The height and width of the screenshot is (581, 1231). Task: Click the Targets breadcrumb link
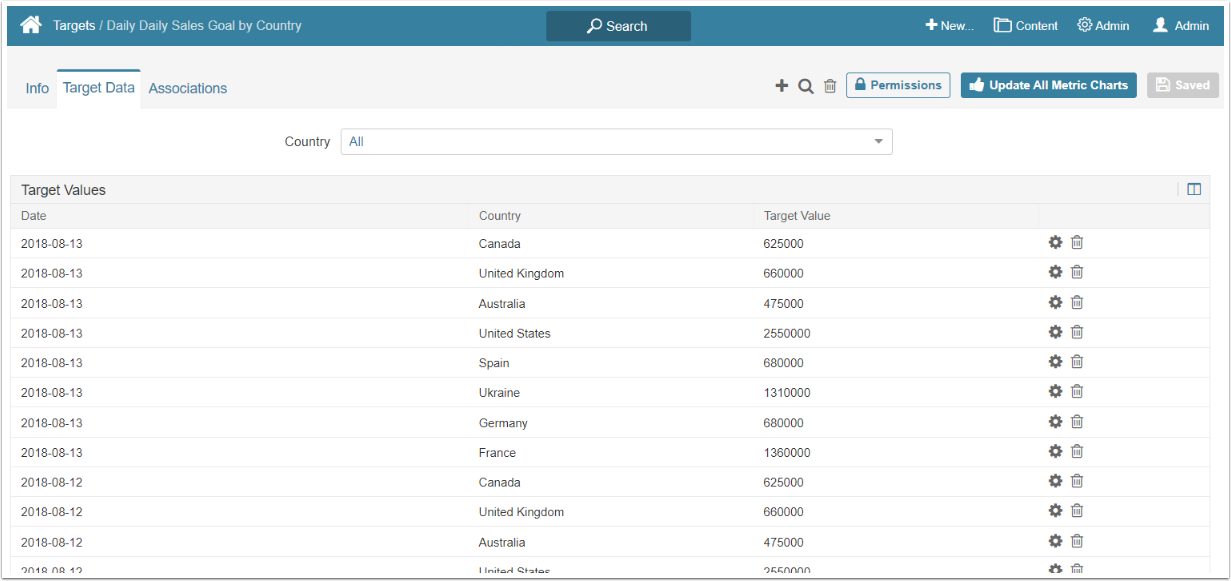(74, 25)
